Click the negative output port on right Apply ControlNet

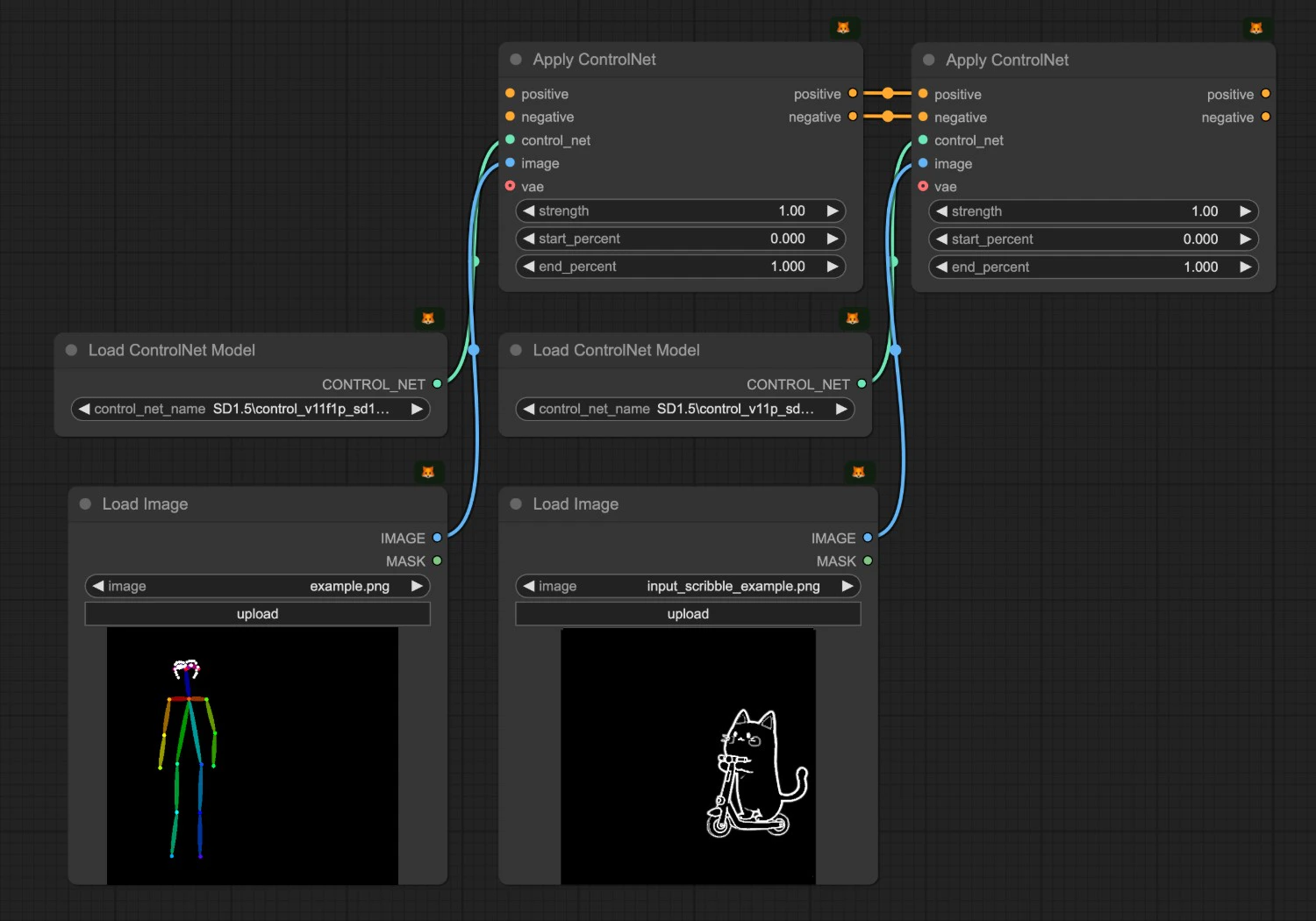click(1265, 117)
